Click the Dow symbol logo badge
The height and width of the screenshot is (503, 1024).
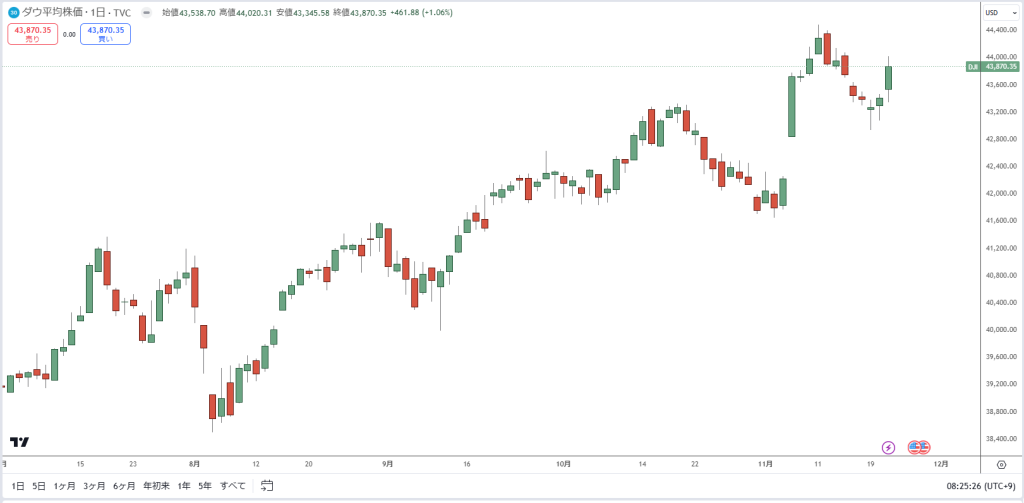(x=14, y=12)
